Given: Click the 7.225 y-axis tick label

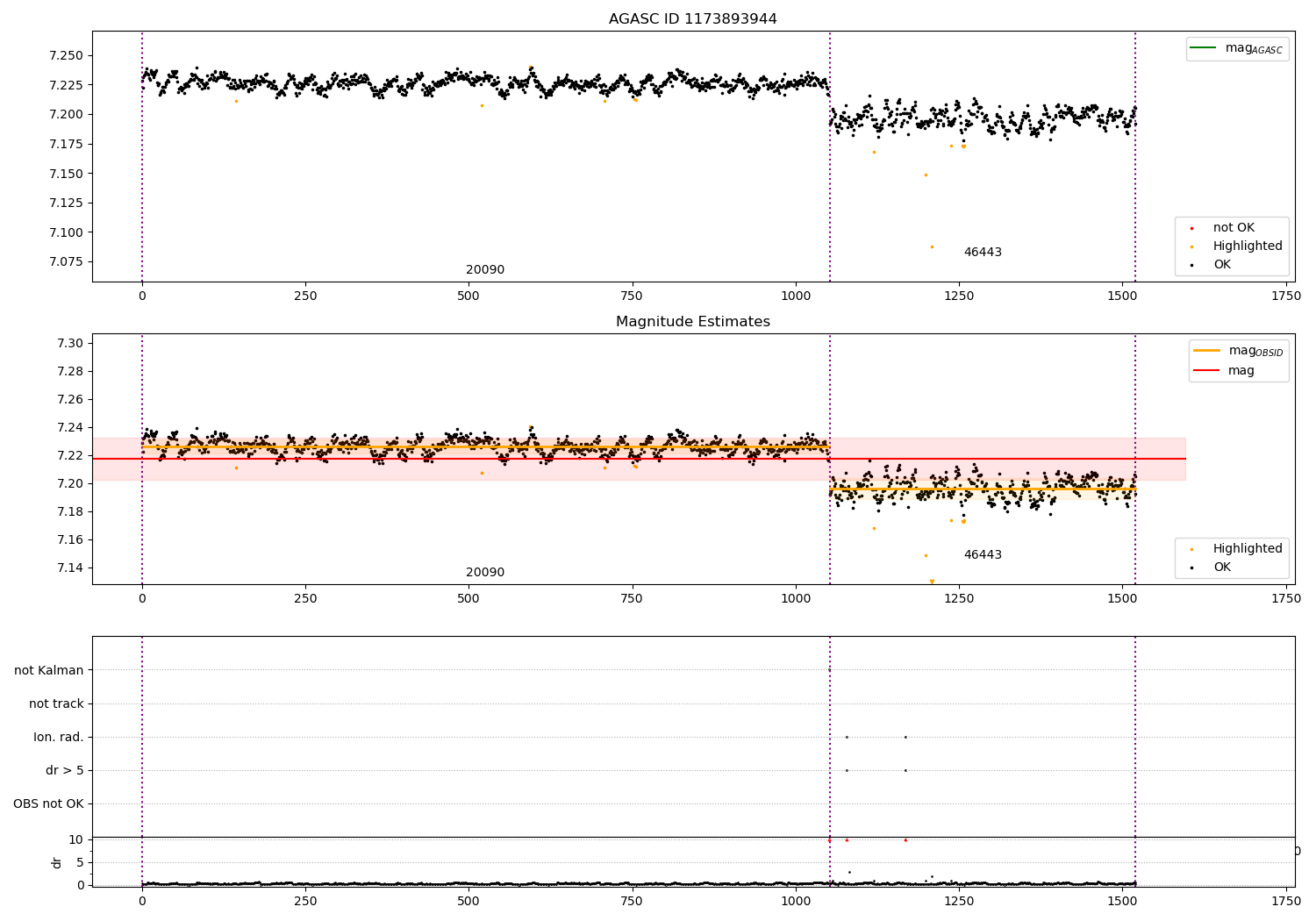Looking at the screenshot, I should click(x=67, y=85).
